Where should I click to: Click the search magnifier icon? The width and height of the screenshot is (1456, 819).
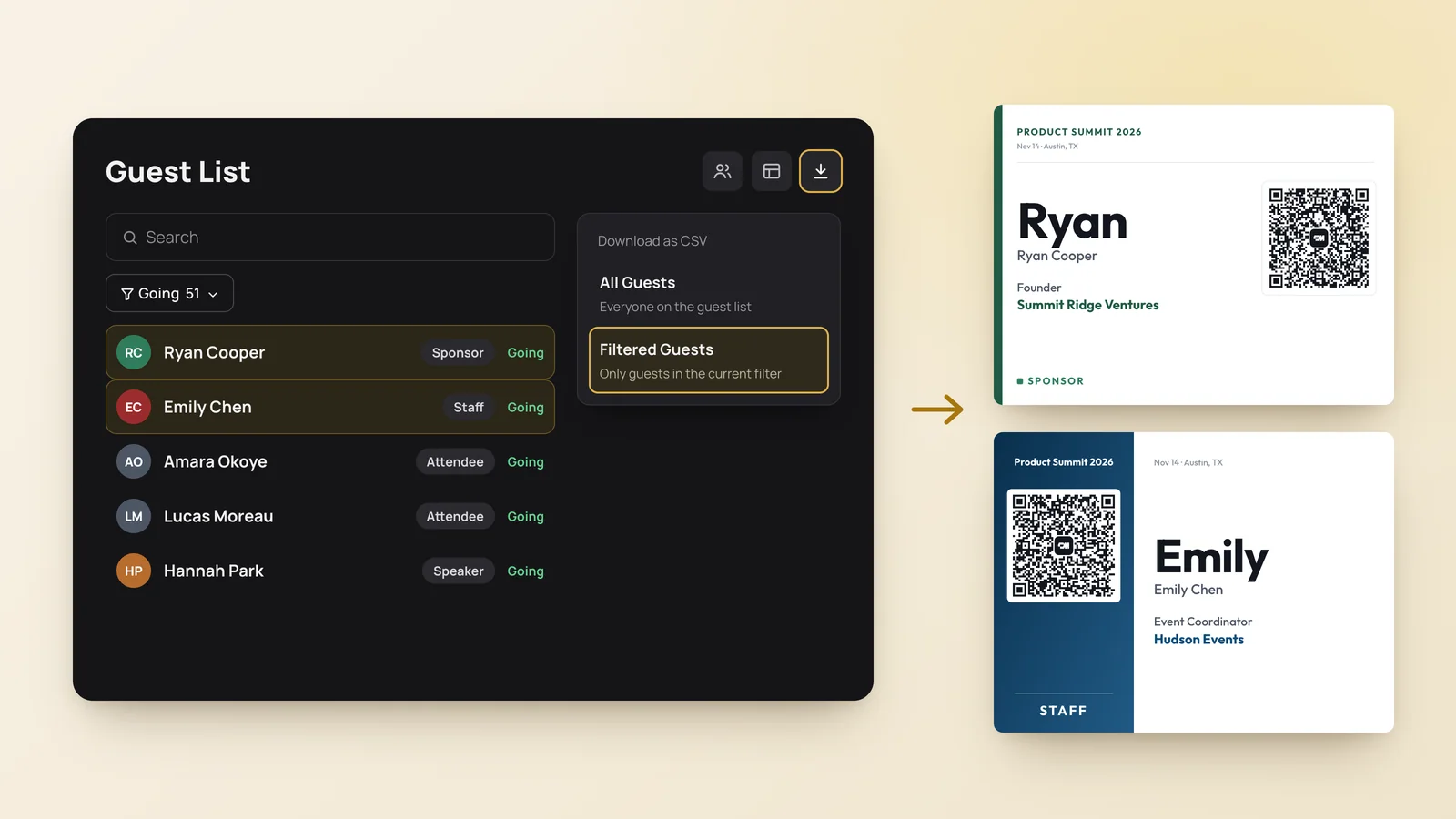coord(130,238)
